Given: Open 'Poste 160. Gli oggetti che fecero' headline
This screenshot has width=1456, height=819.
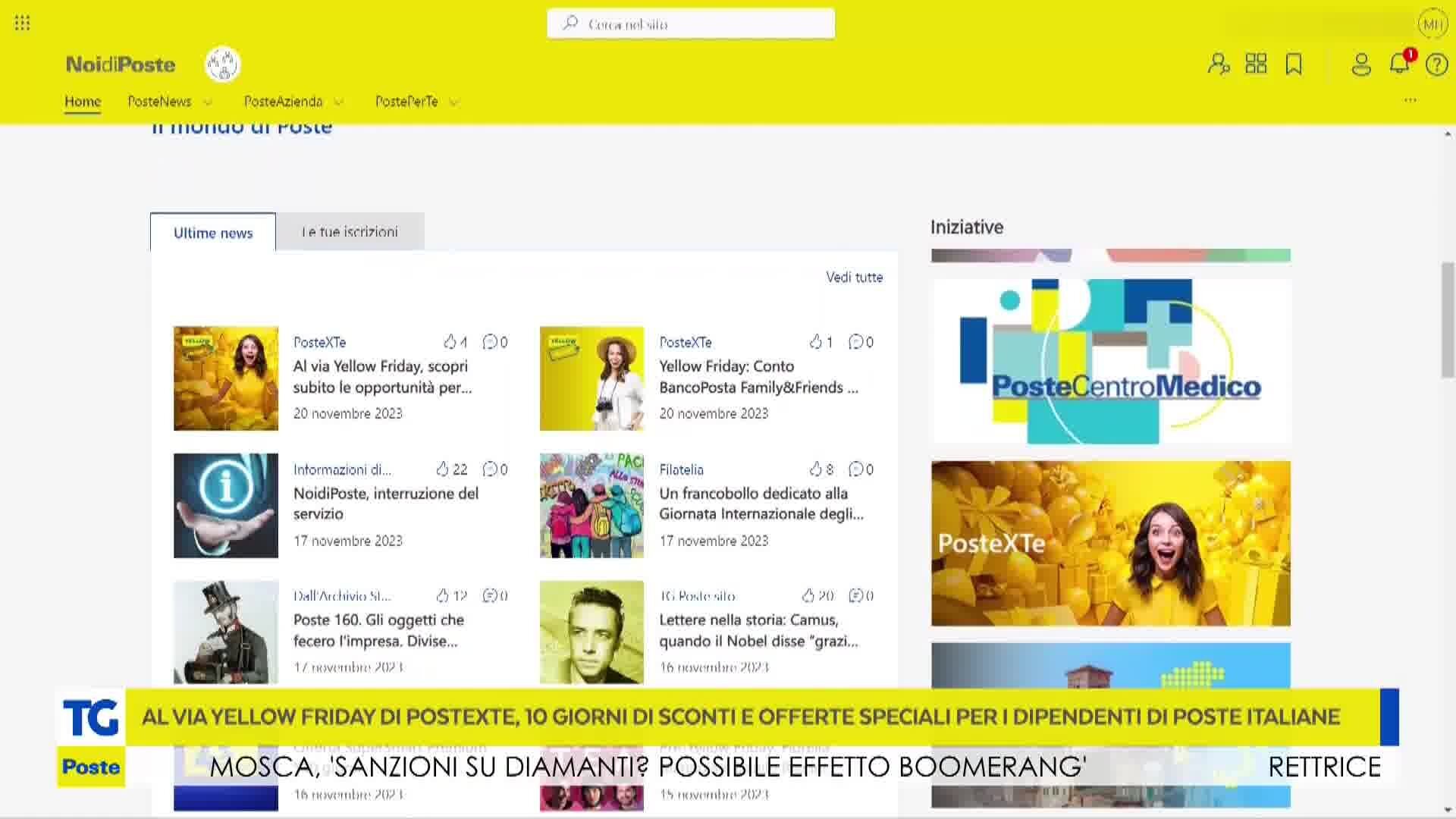Looking at the screenshot, I should pos(378,630).
